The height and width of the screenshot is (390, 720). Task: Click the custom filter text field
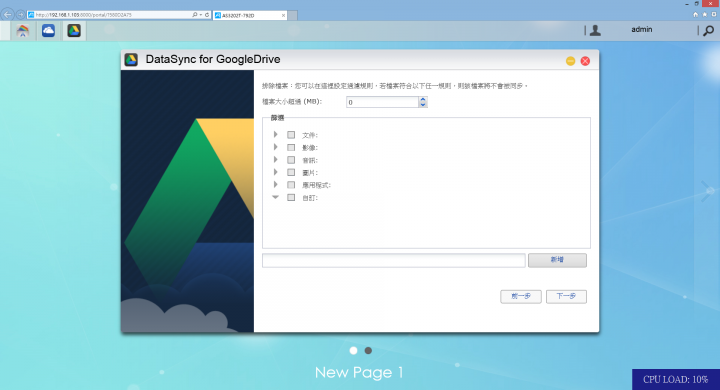tap(394, 260)
